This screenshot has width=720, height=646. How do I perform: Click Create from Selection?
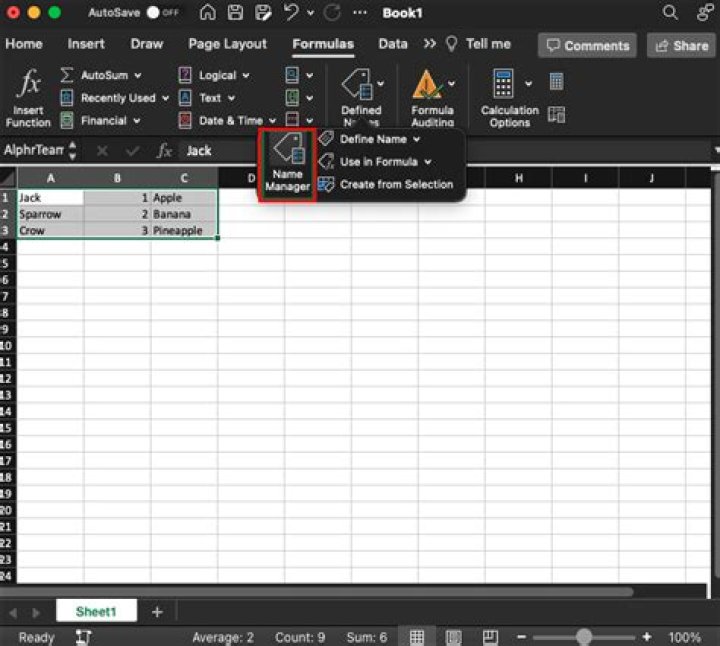pyautogui.click(x=395, y=184)
